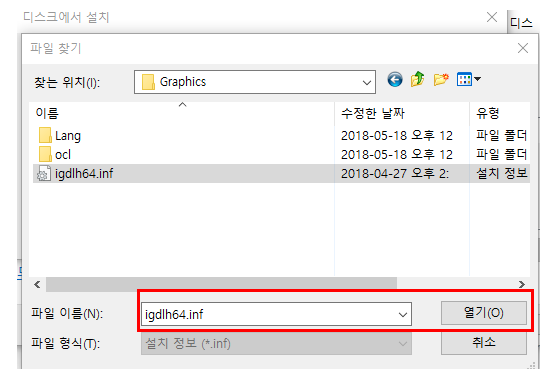Go up one folder level
Screen dimensions: 557x391
click(x=417, y=79)
